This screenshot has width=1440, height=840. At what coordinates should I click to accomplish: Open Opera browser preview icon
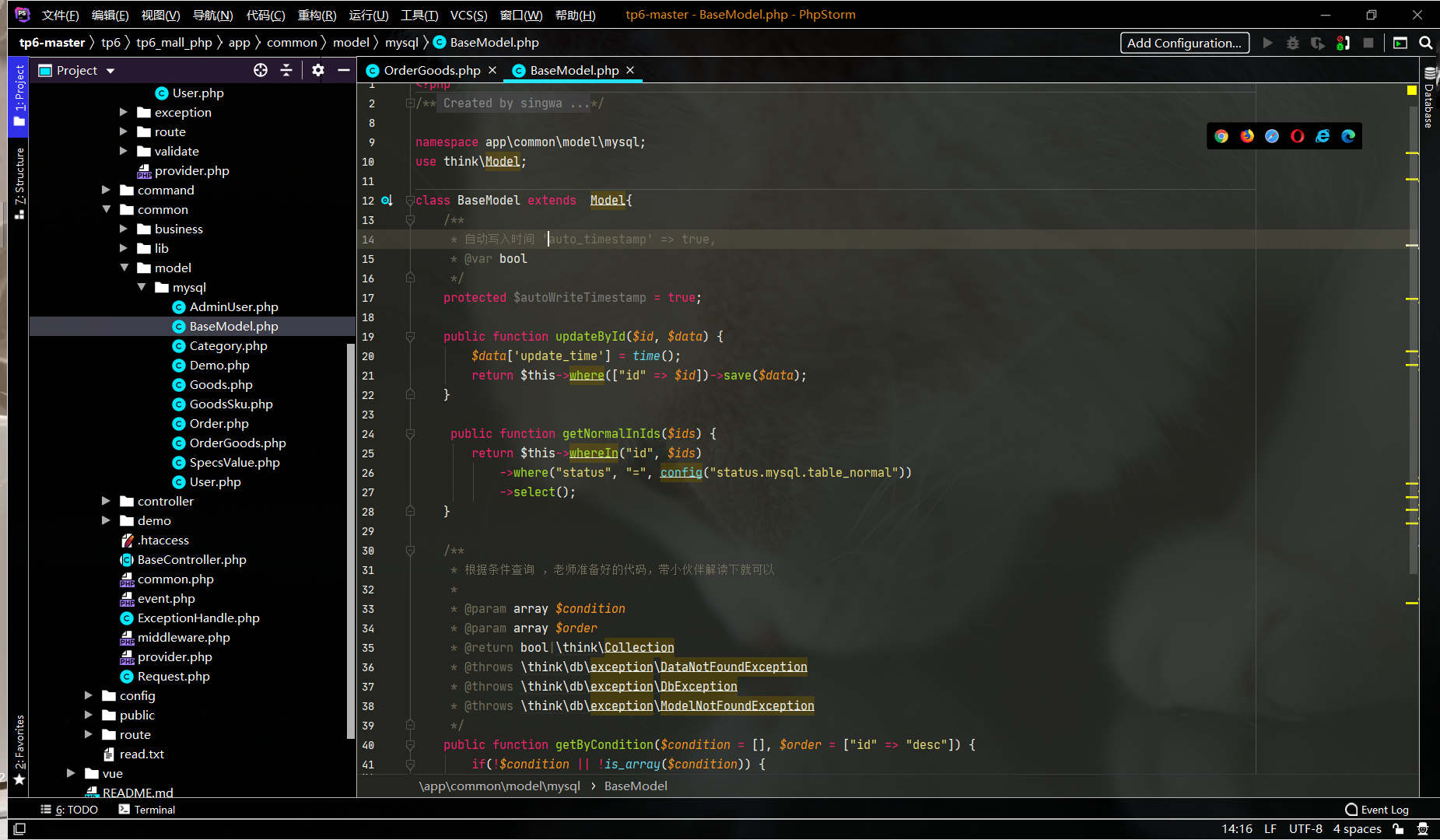pos(1298,136)
